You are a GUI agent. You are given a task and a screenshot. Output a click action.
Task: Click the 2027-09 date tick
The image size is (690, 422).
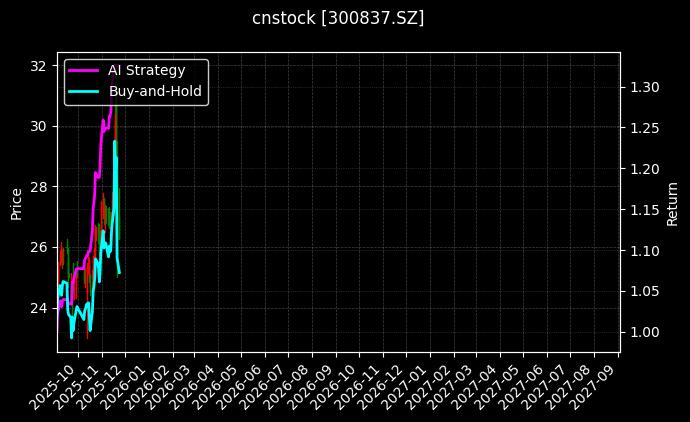592,384
